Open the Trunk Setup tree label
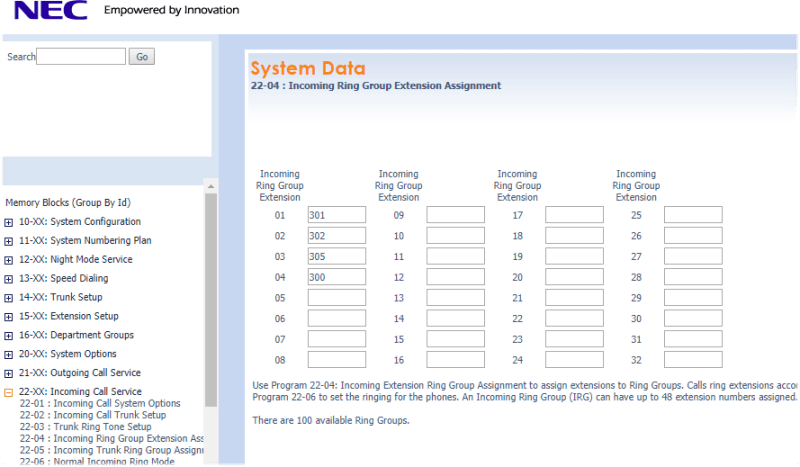 [x=61, y=297]
